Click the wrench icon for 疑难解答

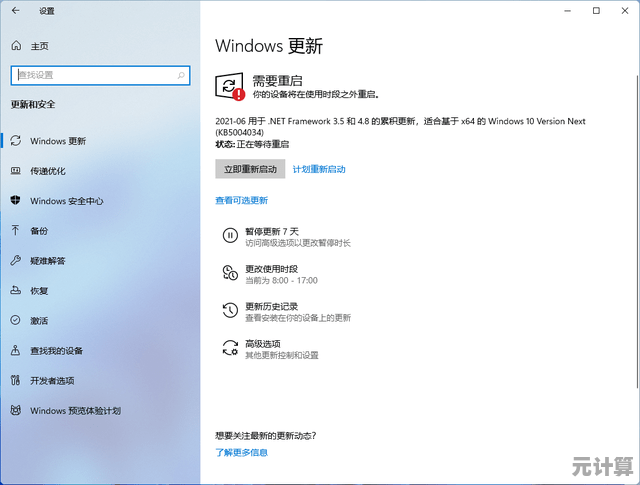click(16, 260)
